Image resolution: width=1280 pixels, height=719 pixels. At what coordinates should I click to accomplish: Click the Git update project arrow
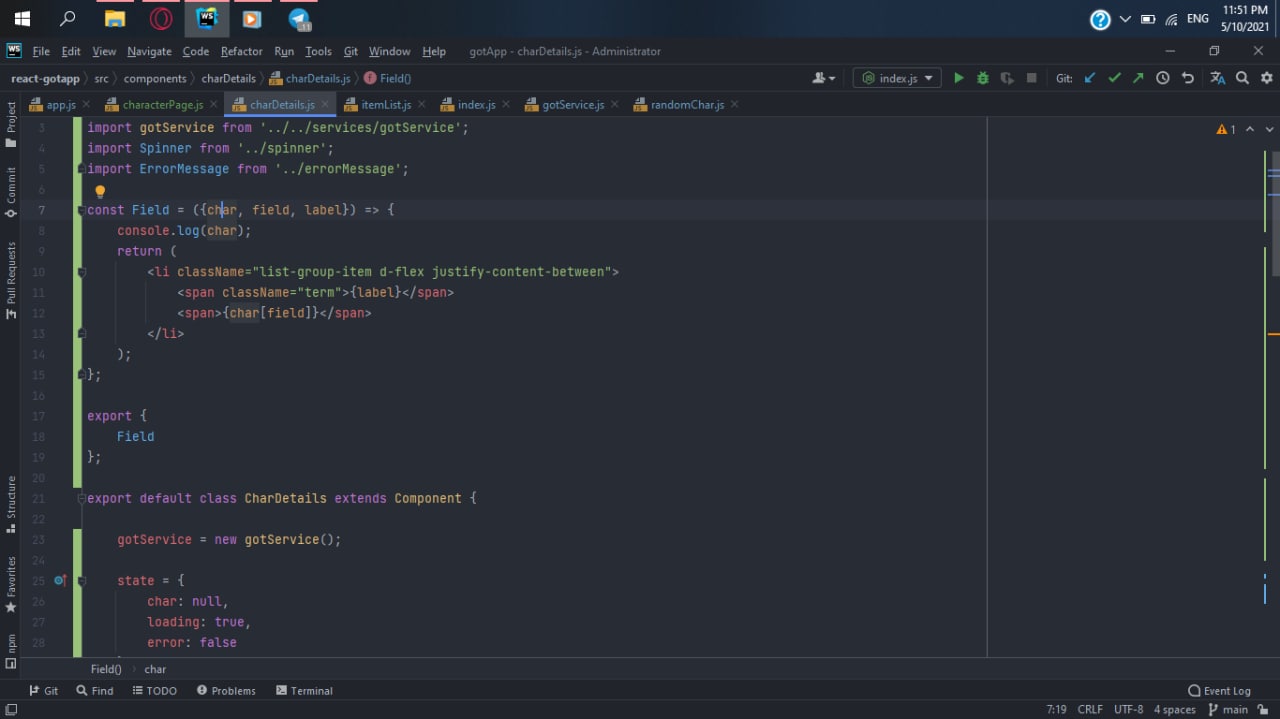pyautogui.click(x=1090, y=78)
